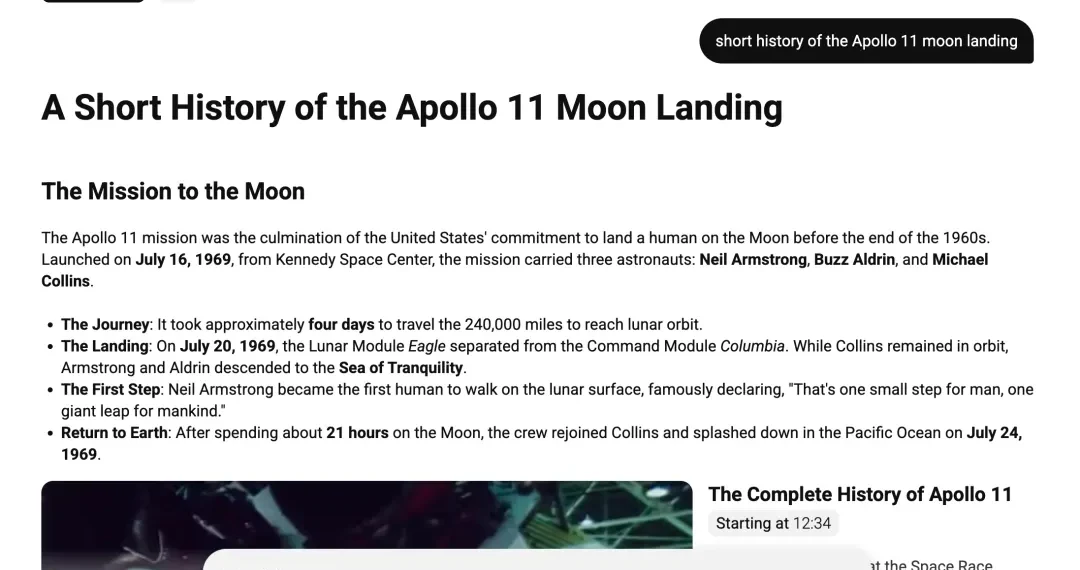Click the italic word "Columbia"
This screenshot has height=570, width=1080.
[752, 346]
